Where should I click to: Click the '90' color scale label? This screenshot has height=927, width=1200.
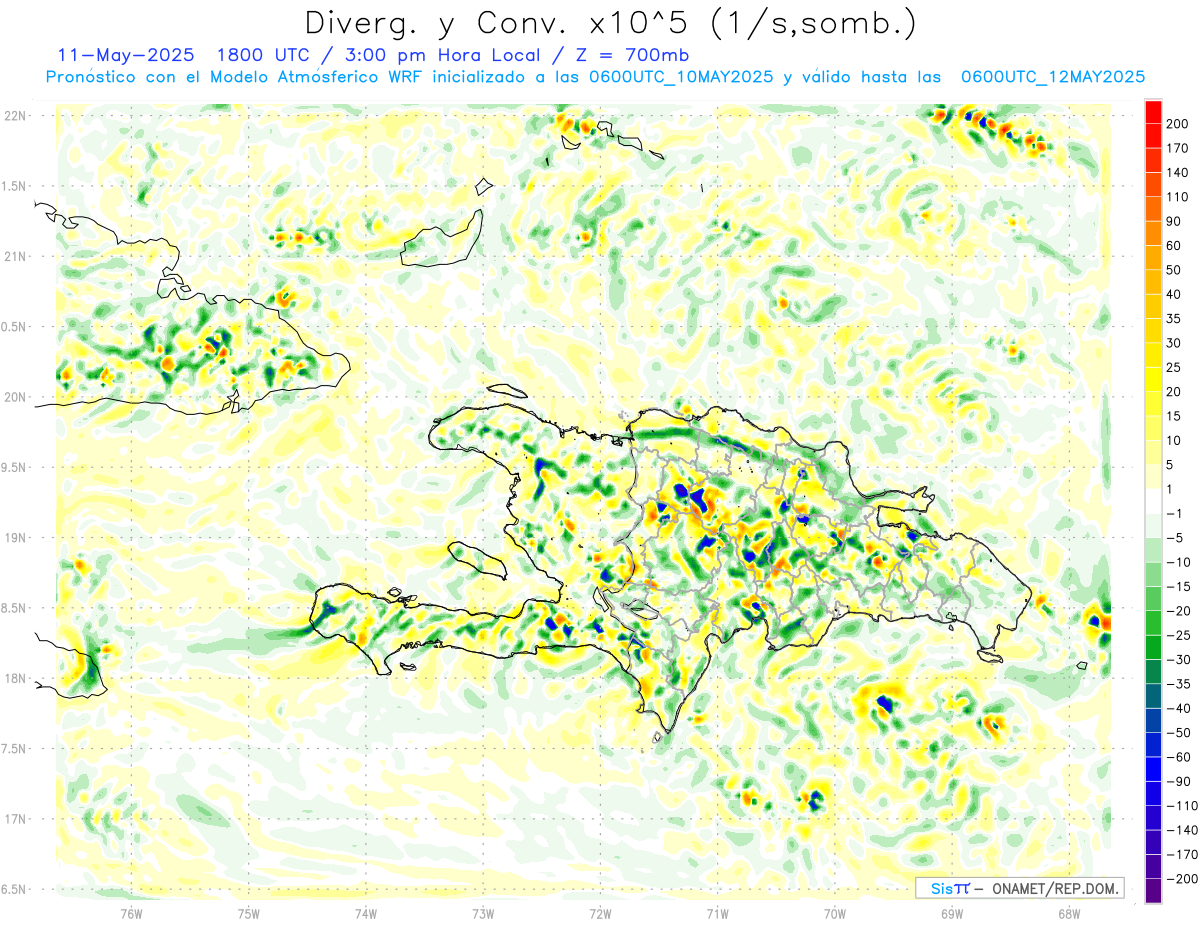1175,221
